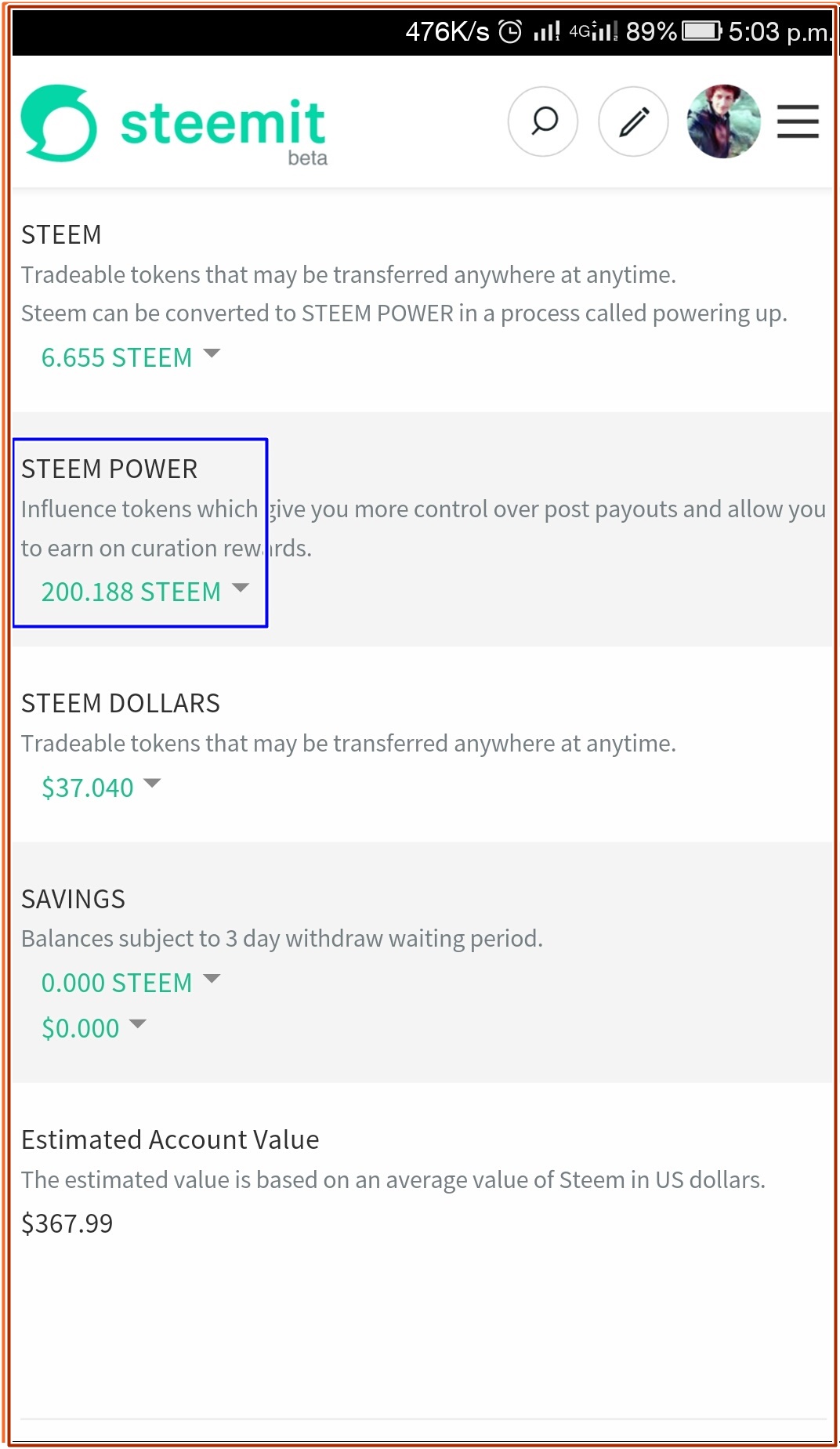Expand the $37.040 Steem Dollars dropdown arrow
The image size is (840, 1449).
pyautogui.click(x=152, y=783)
